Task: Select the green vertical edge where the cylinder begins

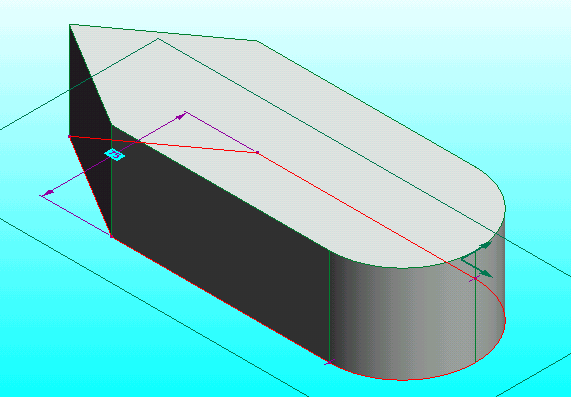Action: point(329,306)
